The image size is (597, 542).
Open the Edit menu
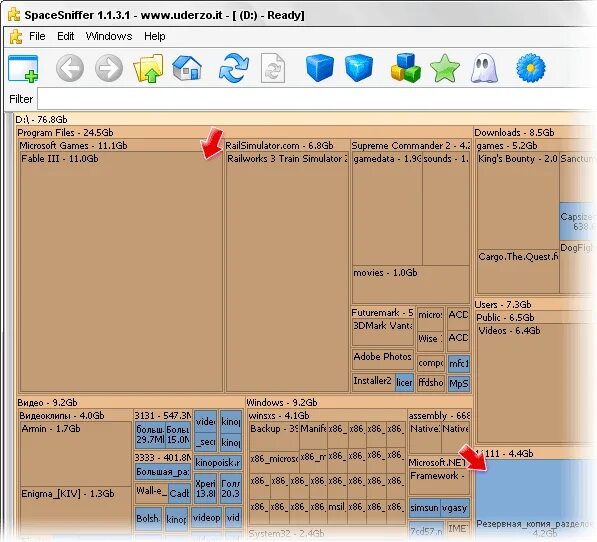click(x=65, y=36)
